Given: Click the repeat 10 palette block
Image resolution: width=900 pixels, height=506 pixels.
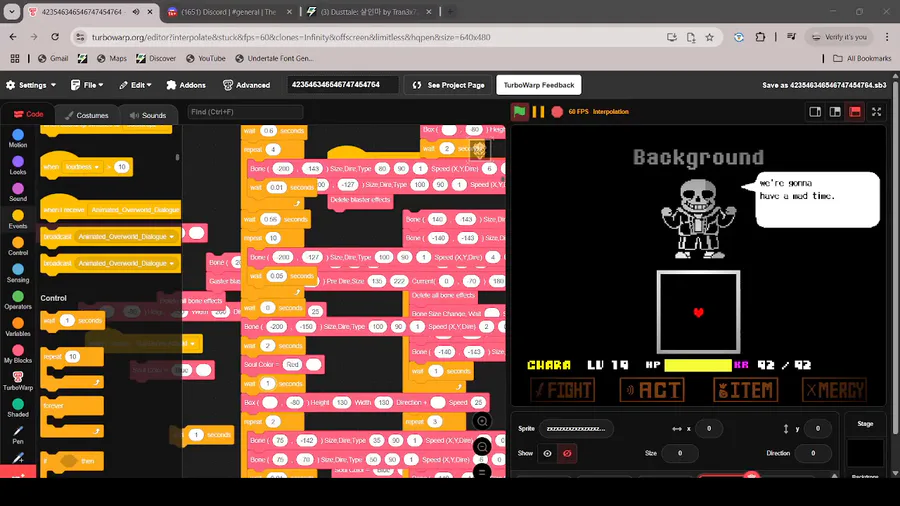Looking at the screenshot, I should pyautogui.click(x=72, y=367).
